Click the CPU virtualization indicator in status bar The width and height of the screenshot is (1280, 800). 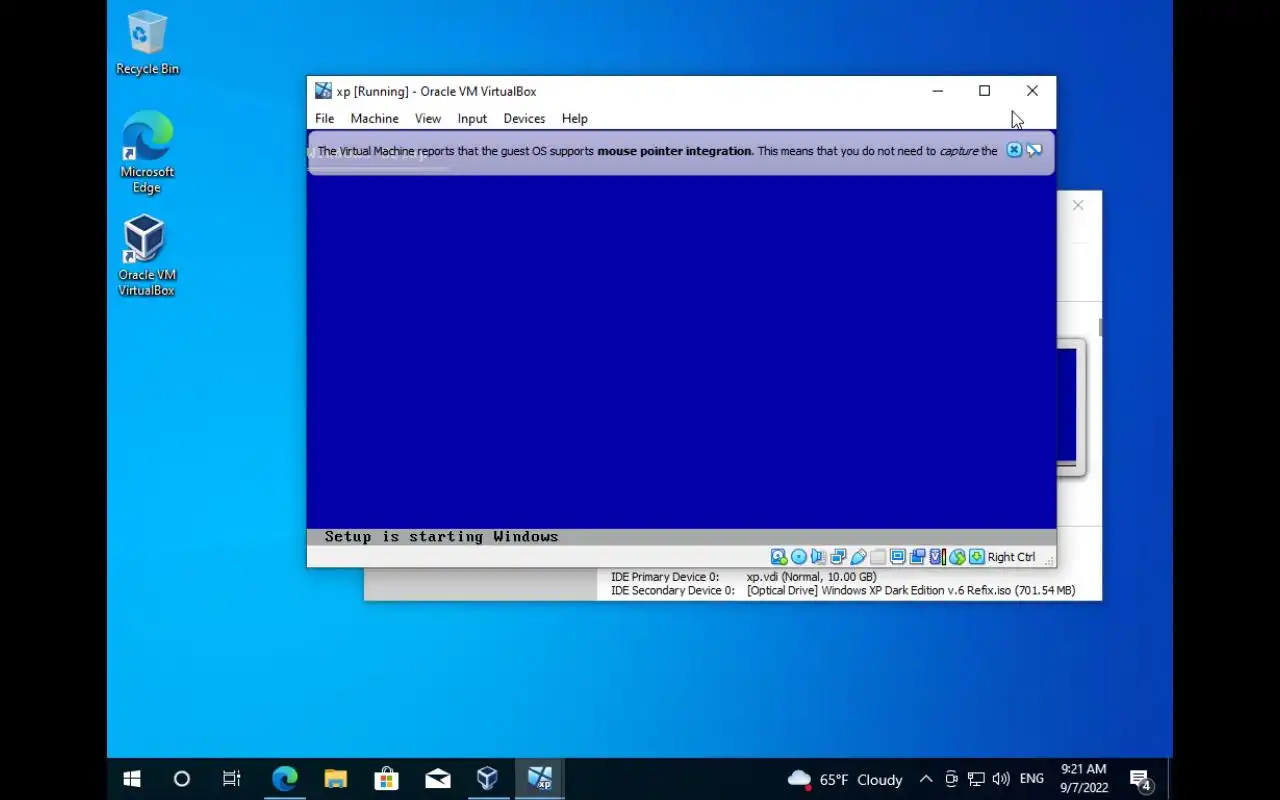click(x=937, y=557)
